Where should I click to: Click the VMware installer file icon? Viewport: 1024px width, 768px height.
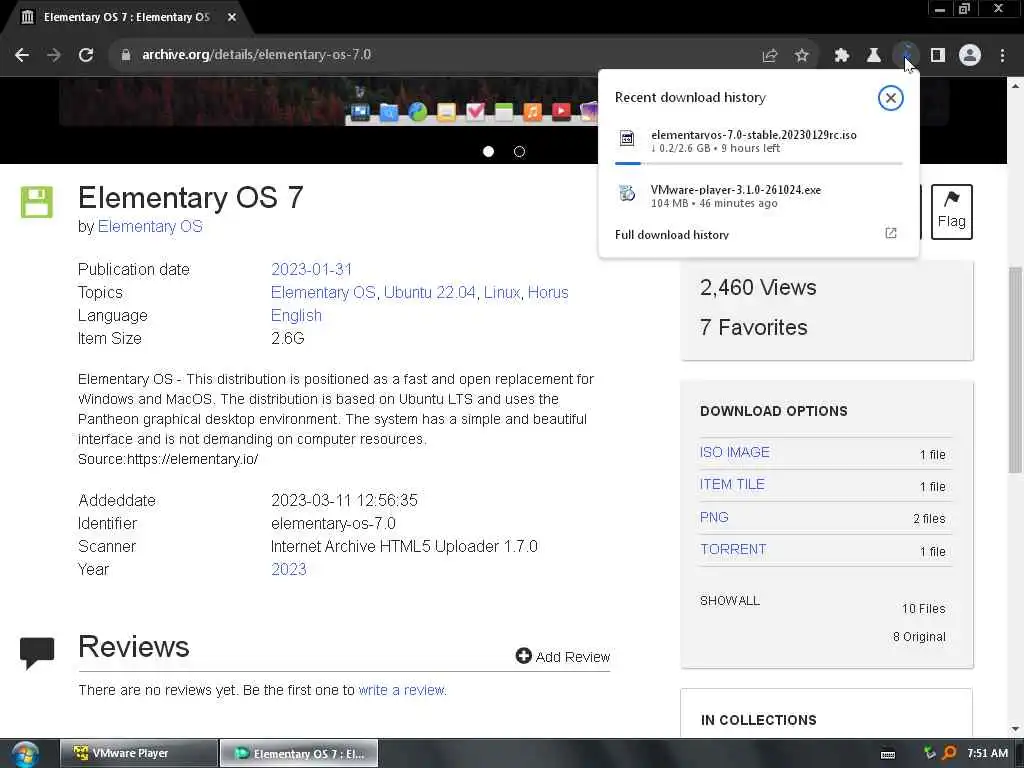tap(627, 193)
